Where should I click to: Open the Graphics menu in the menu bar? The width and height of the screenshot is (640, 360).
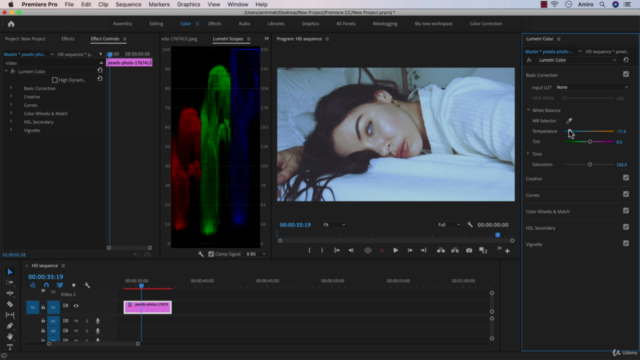188,4
